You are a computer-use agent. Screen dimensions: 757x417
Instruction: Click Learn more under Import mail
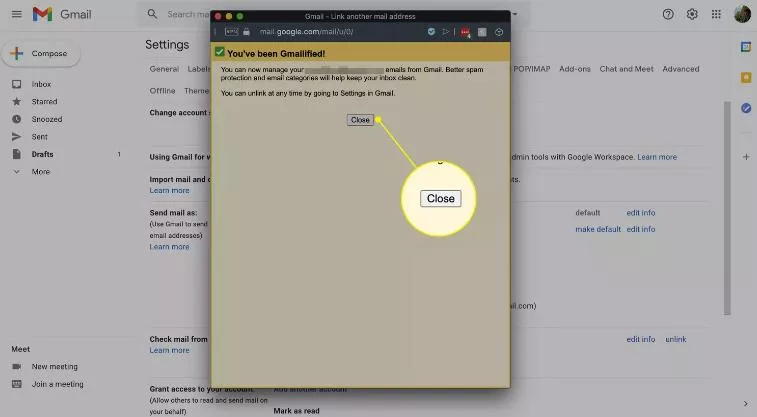pos(169,191)
